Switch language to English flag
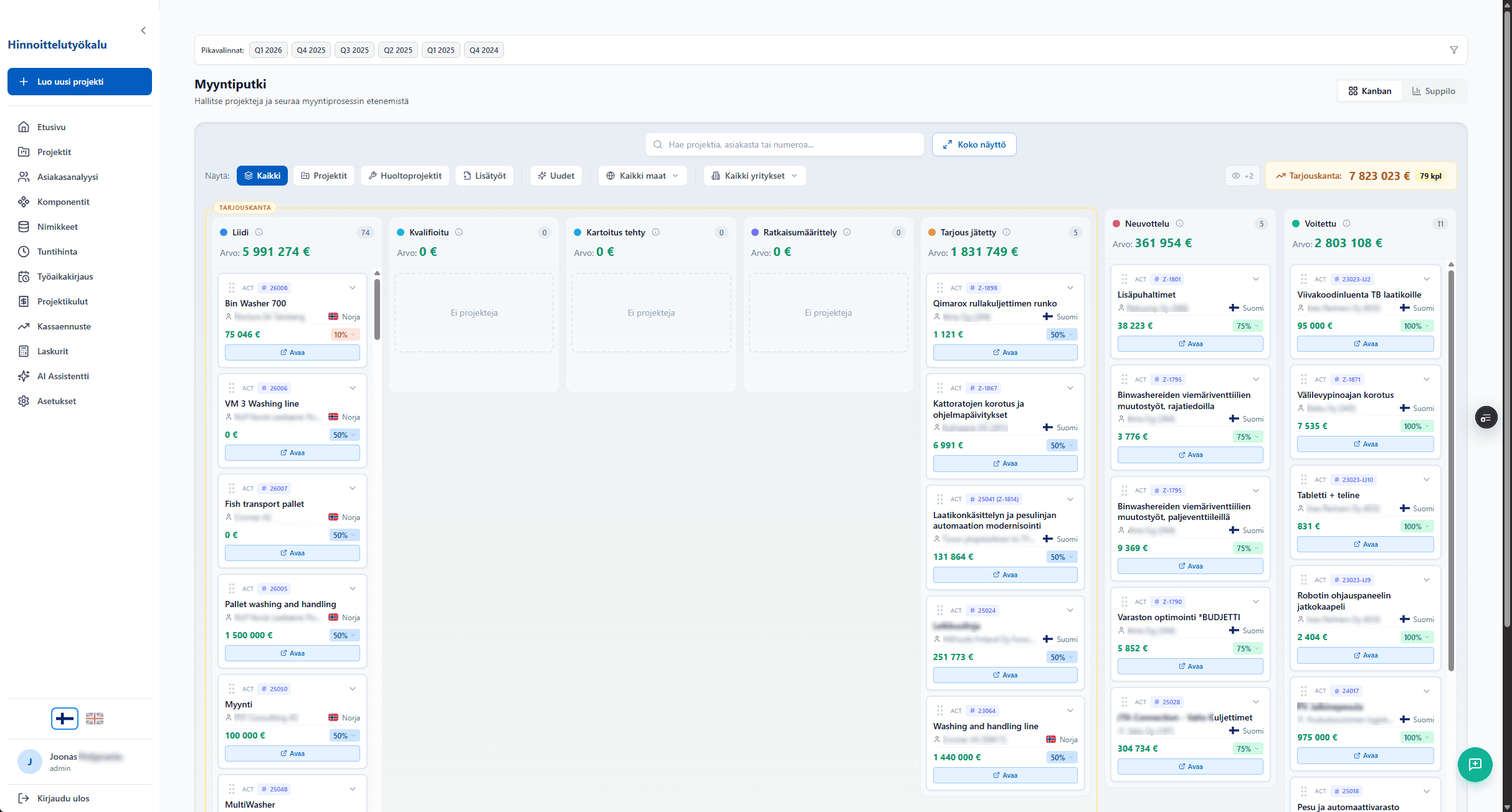 [x=95, y=719]
